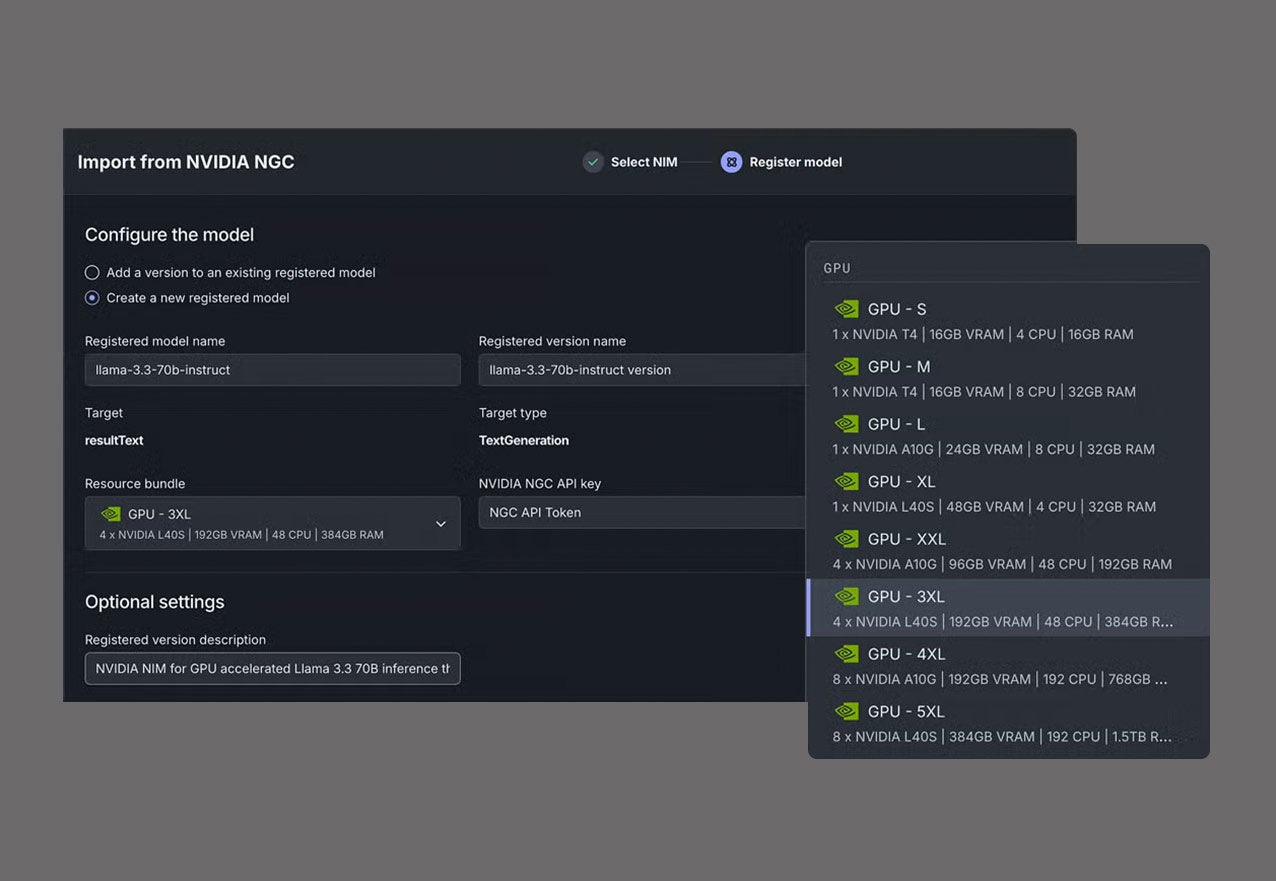Viewport: 1276px width, 881px height.
Task: Click the NVIDIA icon beside GPU - 5XL
Action: (x=846, y=711)
